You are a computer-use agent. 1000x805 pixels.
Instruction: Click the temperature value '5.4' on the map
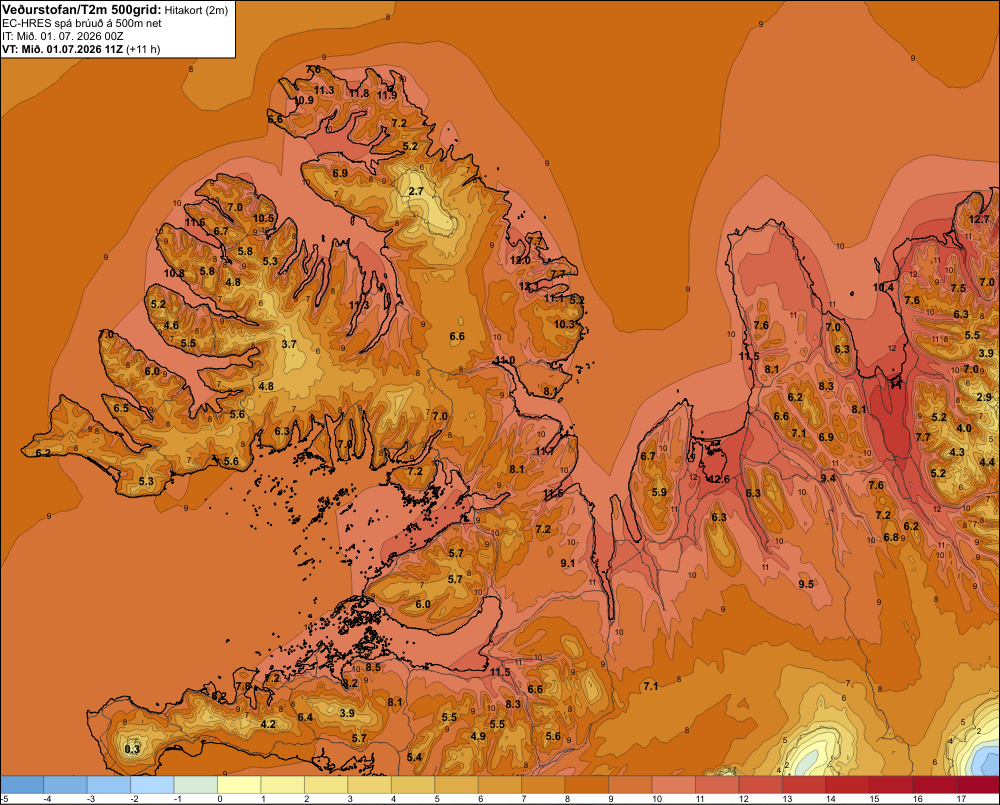tap(414, 757)
